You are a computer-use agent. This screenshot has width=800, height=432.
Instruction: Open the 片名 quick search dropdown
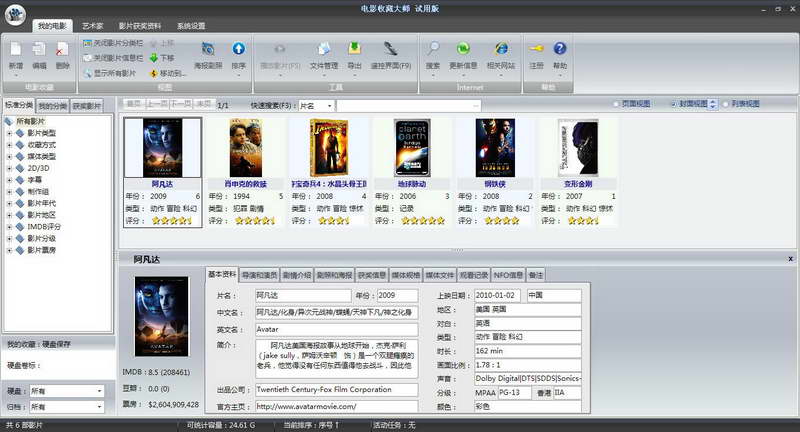(x=315, y=105)
